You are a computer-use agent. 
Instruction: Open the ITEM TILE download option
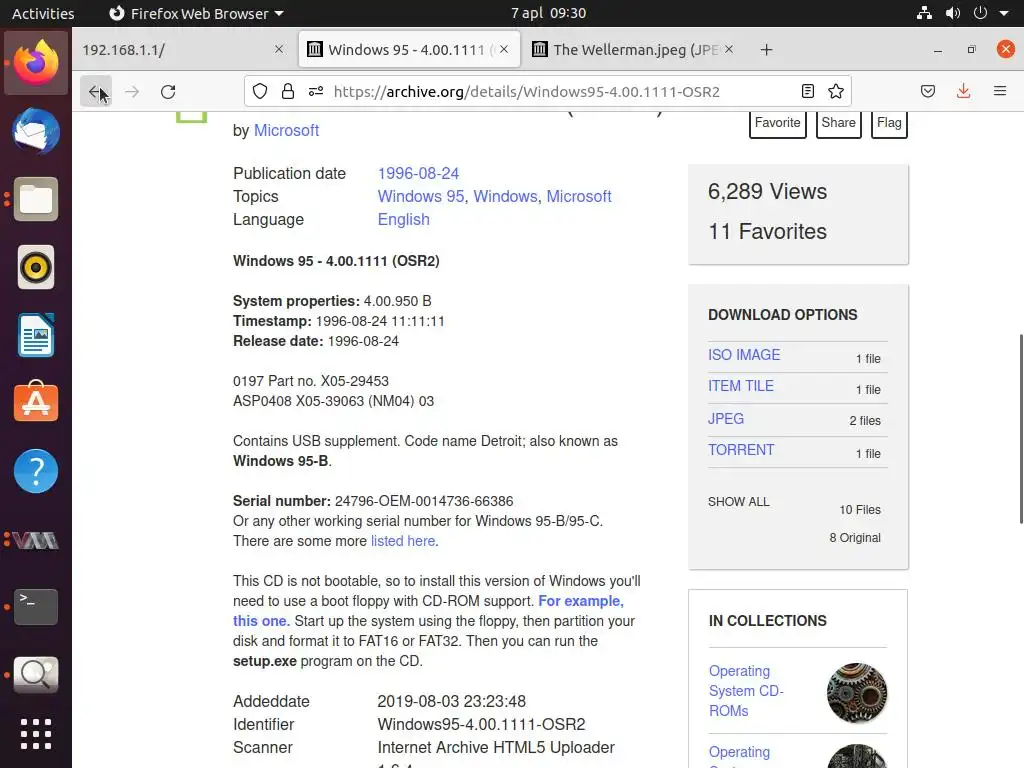coord(741,387)
